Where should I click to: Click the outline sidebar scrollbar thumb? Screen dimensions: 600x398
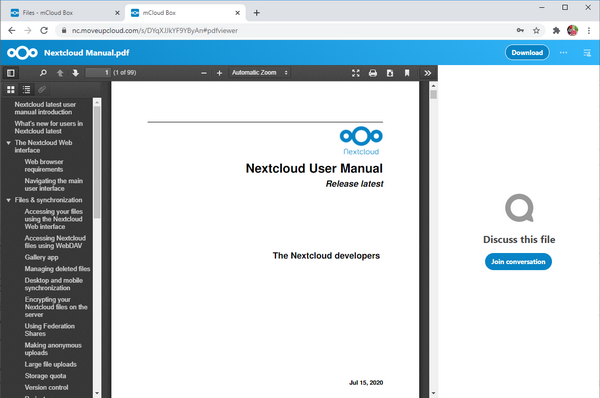click(x=97, y=162)
